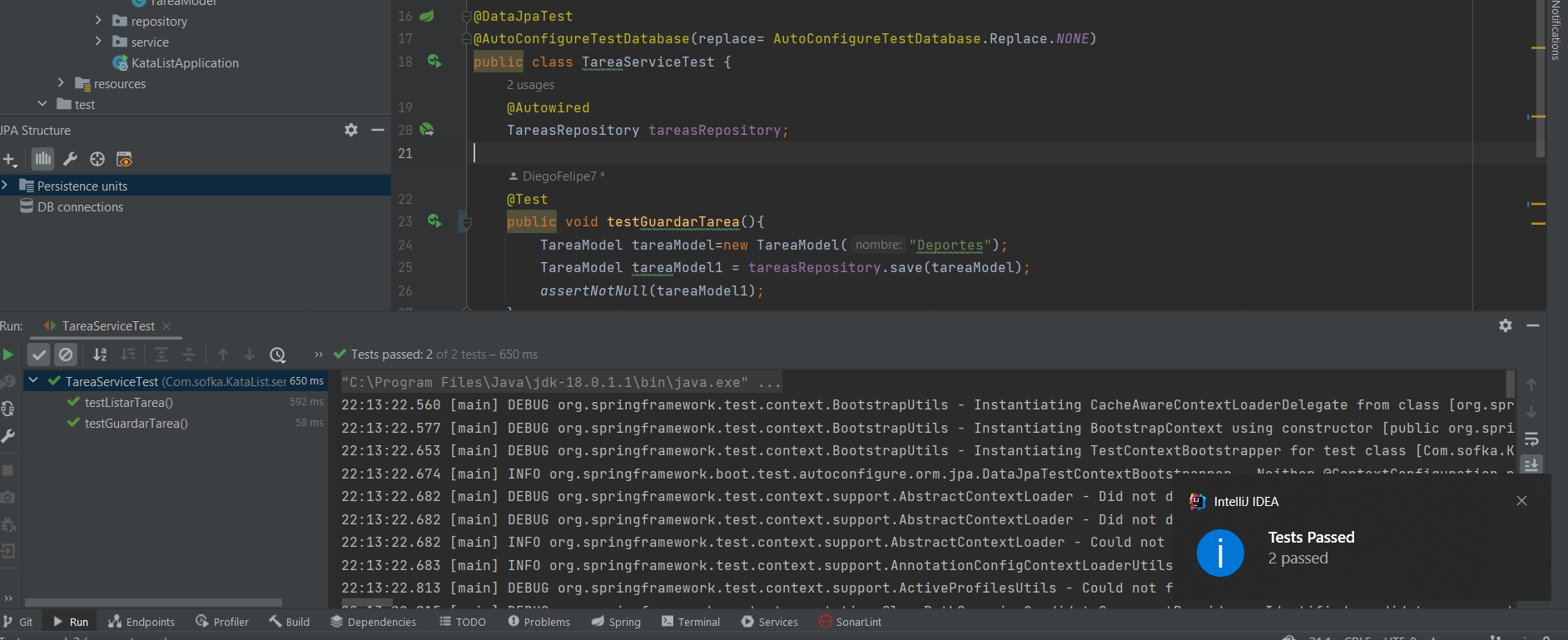Open the JPA Structure add (+) dropdown
1568x640 pixels.
pyautogui.click(x=10, y=159)
